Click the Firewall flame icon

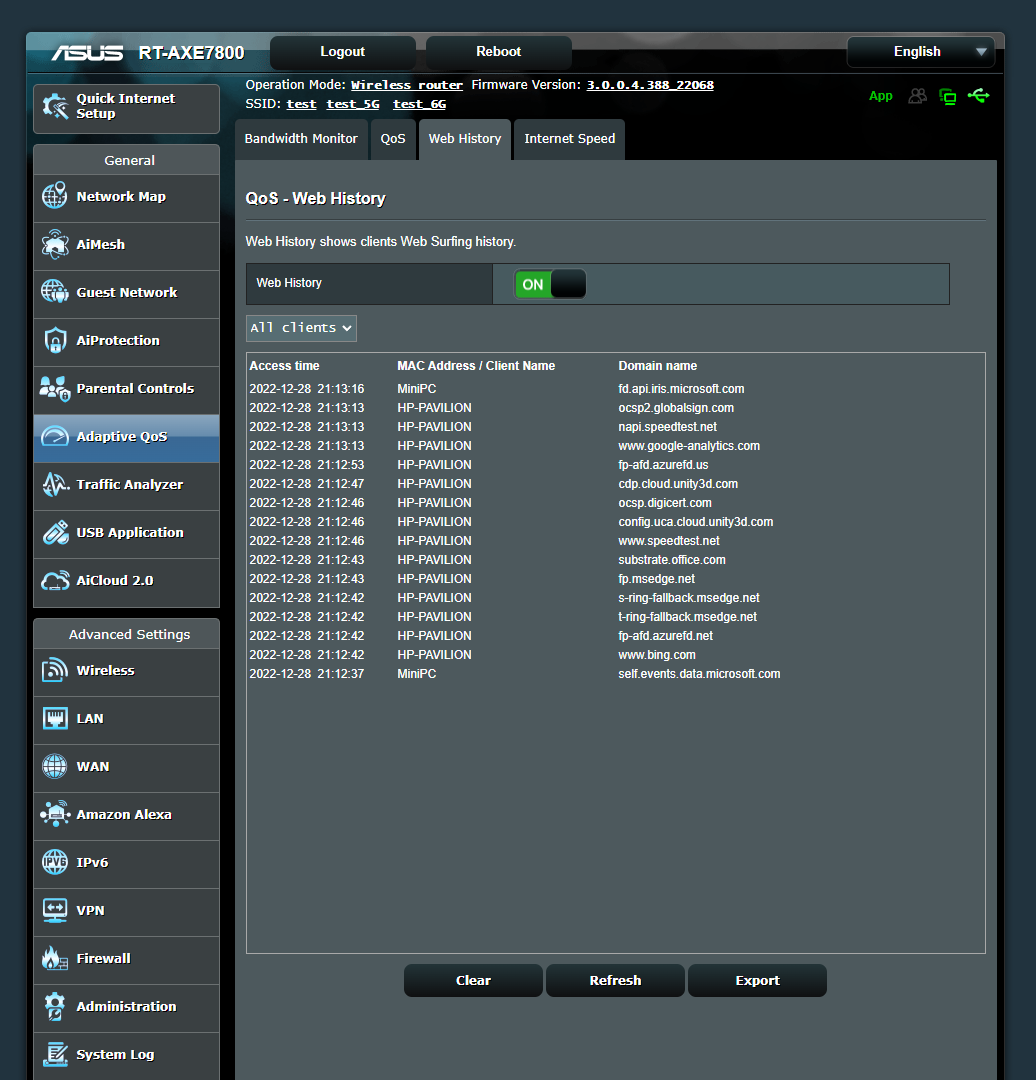pos(55,958)
